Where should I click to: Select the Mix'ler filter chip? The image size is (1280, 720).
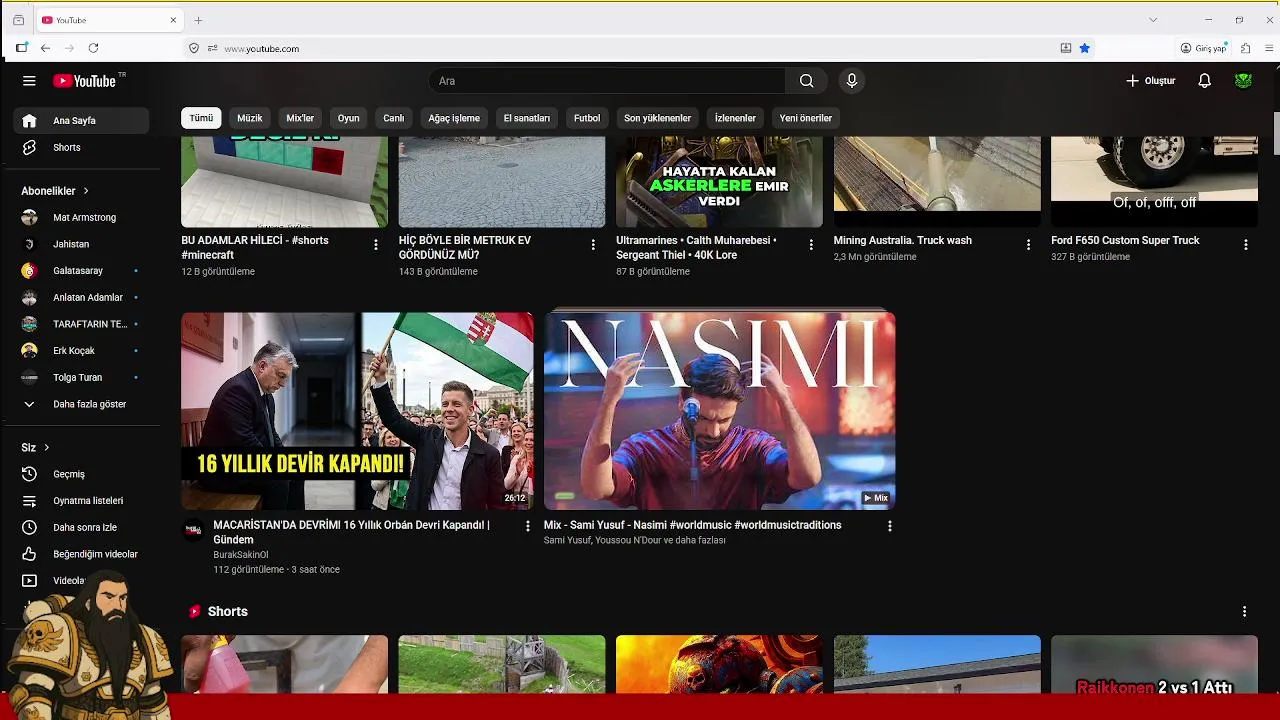click(300, 118)
